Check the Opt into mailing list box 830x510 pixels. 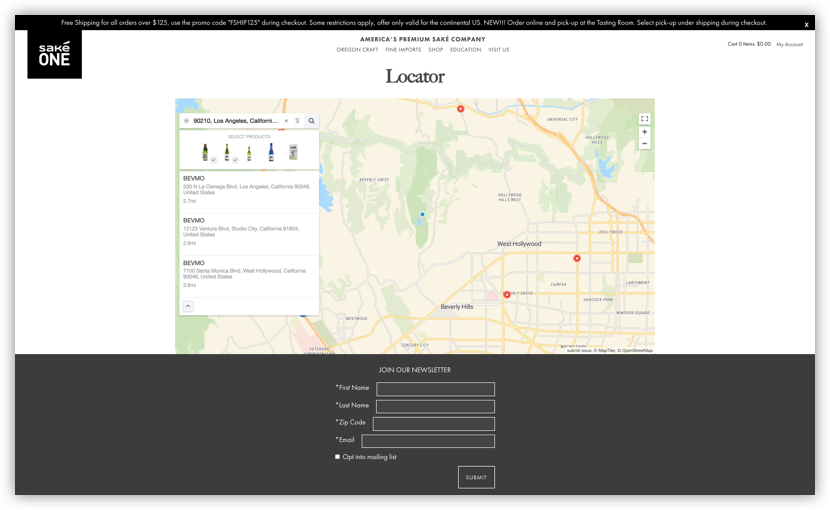337,457
